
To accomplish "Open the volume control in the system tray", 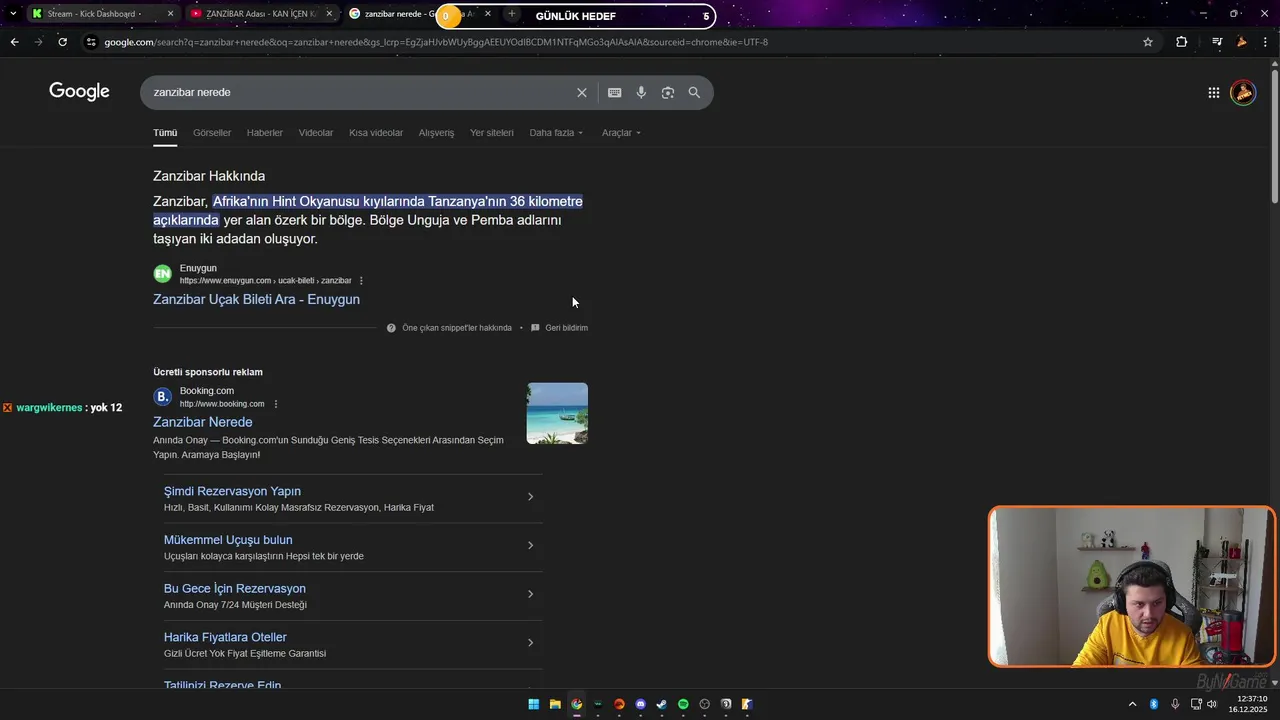I will 1212,704.
